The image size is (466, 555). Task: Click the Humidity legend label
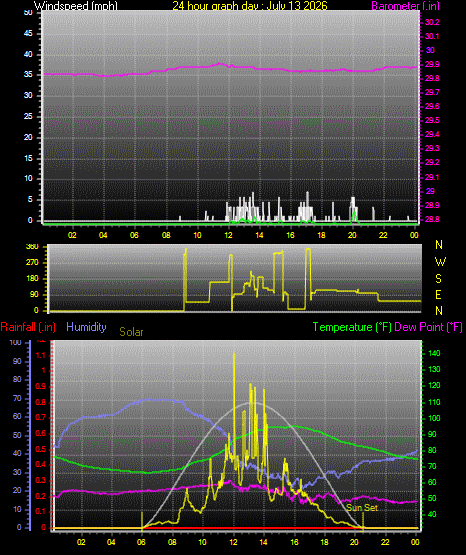86,327
